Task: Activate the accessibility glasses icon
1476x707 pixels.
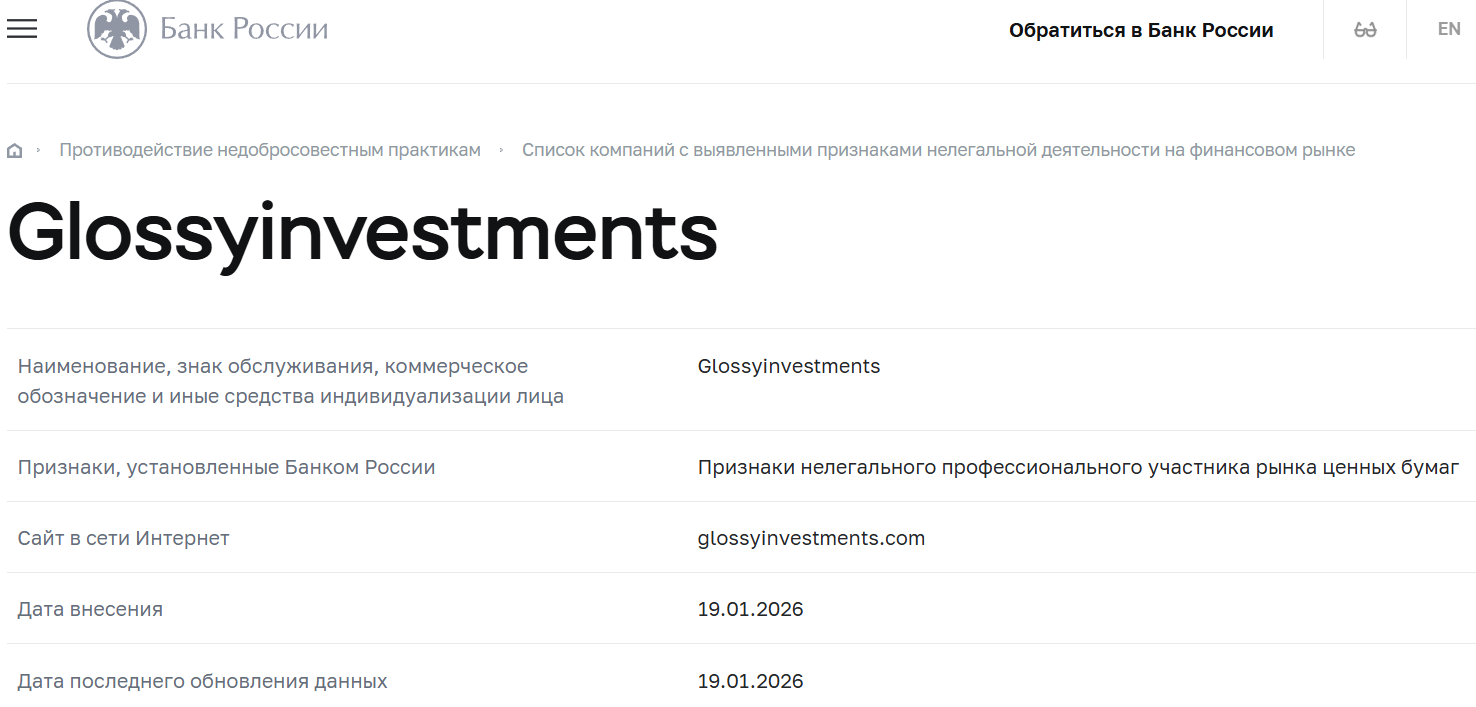Action: pos(1364,29)
